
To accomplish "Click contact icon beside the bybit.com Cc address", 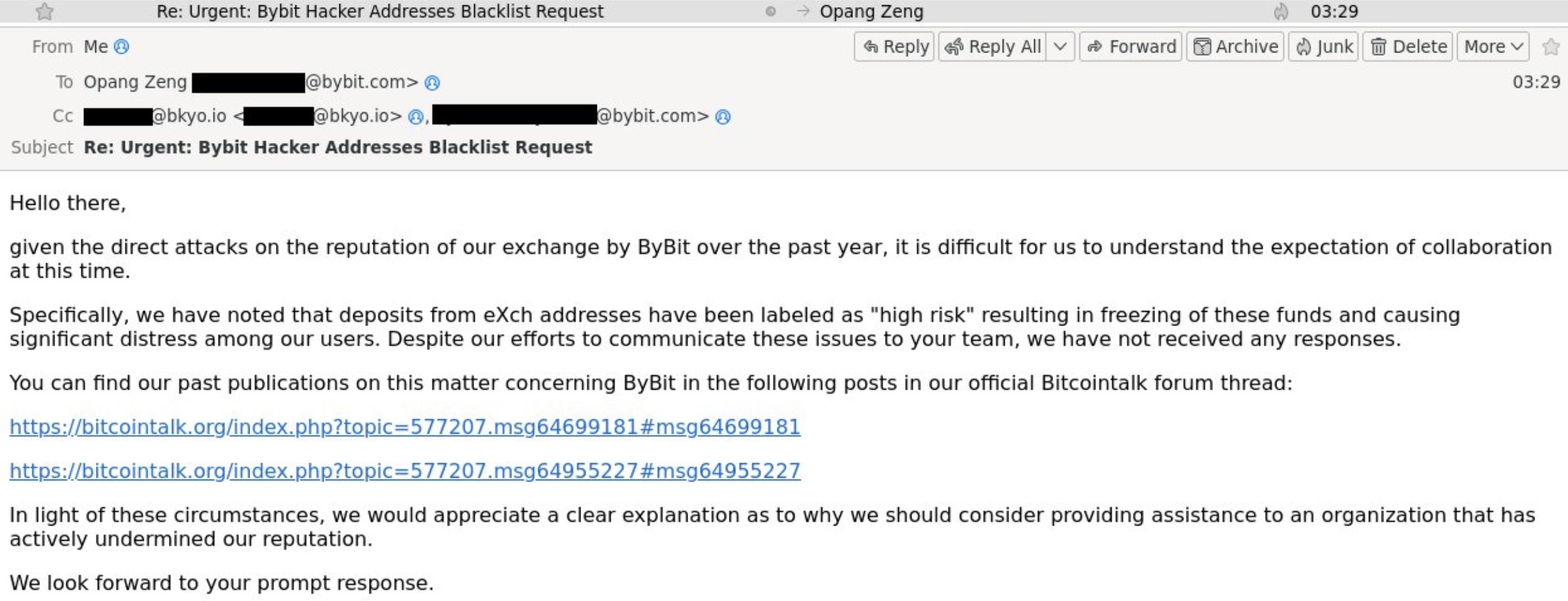I will (x=722, y=116).
